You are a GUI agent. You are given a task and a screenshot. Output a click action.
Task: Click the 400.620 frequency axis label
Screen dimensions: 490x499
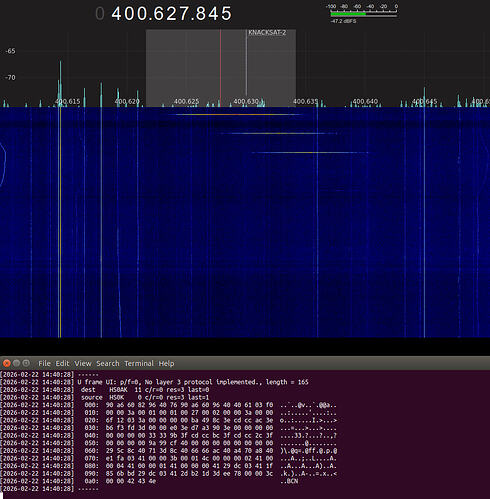coord(127,101)
